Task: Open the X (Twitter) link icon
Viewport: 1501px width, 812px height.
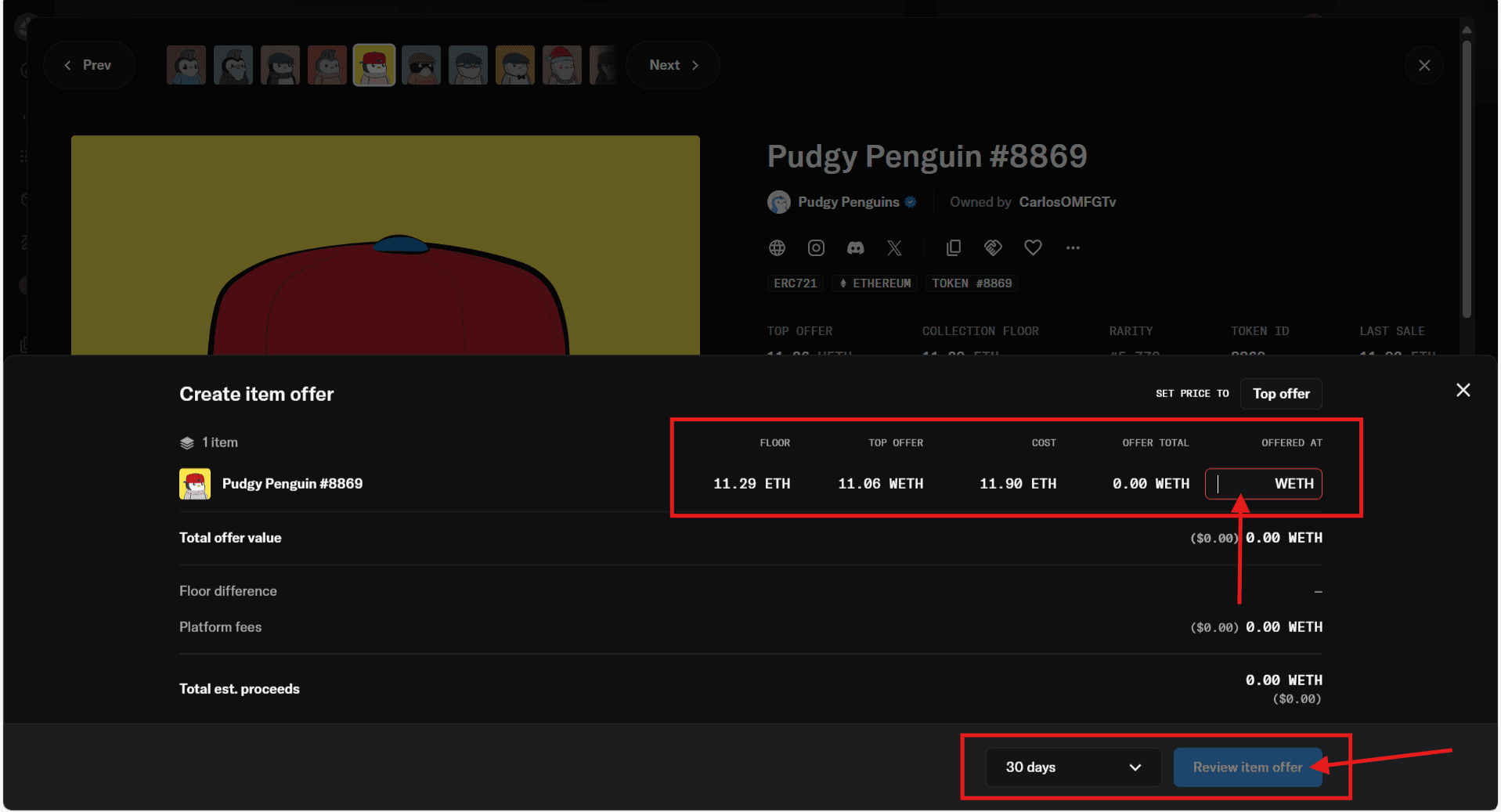Action: coord(894,248)
